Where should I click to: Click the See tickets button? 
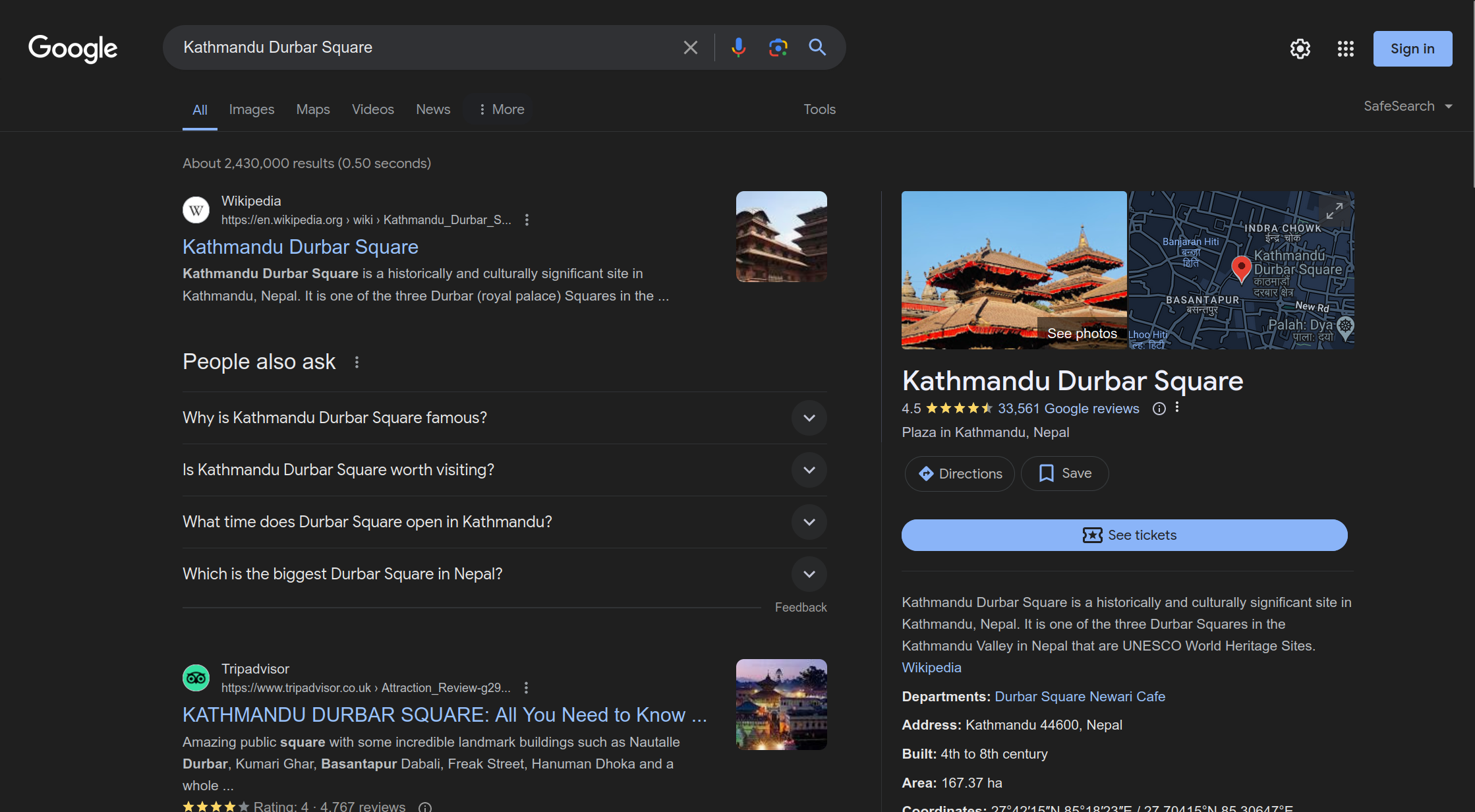click(1124, 535)
